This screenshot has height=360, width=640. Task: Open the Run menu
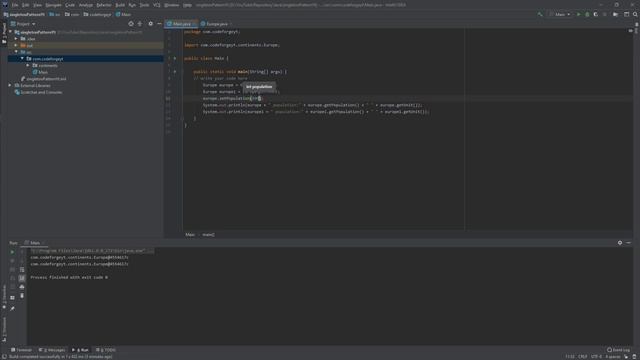pyautogui.click(x=132, y=5)
